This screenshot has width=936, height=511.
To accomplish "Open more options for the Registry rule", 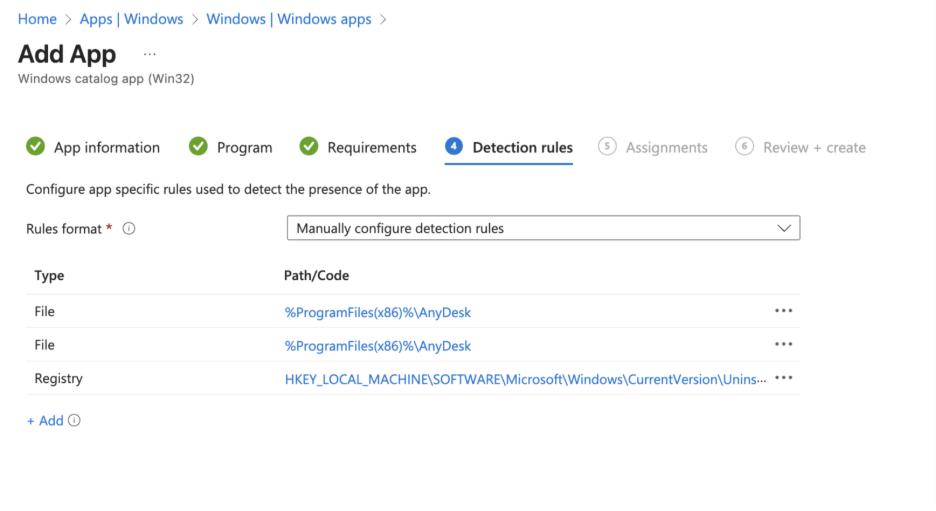I will point(783,379).
